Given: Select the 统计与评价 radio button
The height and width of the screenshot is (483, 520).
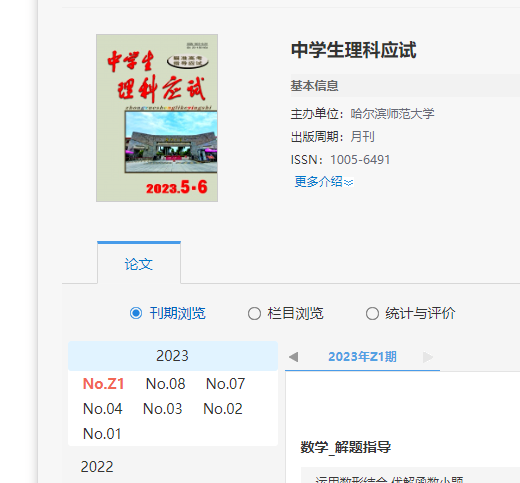Looking at the screenshot, I should coord(372,313).
